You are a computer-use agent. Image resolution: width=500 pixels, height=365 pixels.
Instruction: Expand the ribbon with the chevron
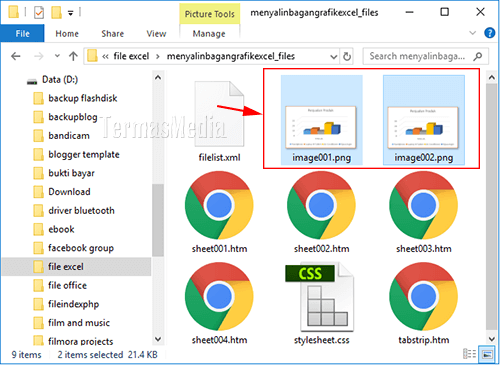(x=472, y=33)
